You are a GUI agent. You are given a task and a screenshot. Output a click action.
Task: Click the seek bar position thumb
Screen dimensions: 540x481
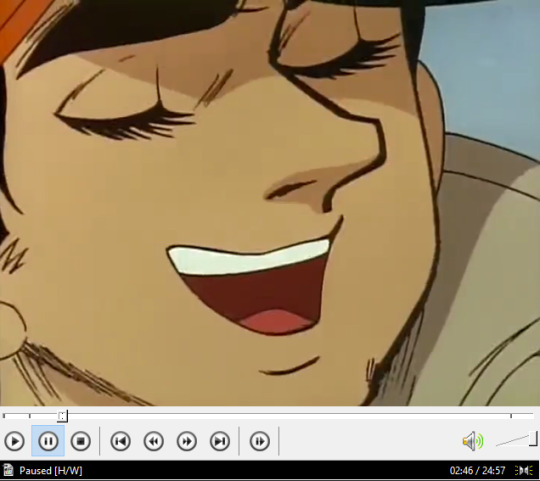click(x=62, y=416)
